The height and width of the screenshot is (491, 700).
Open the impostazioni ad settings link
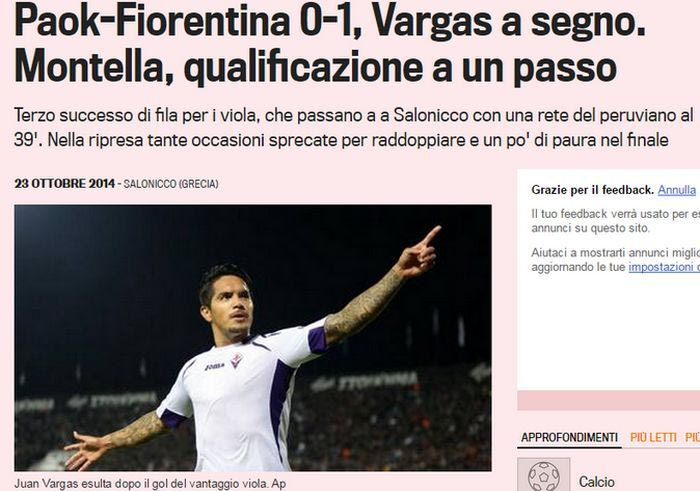664,267
